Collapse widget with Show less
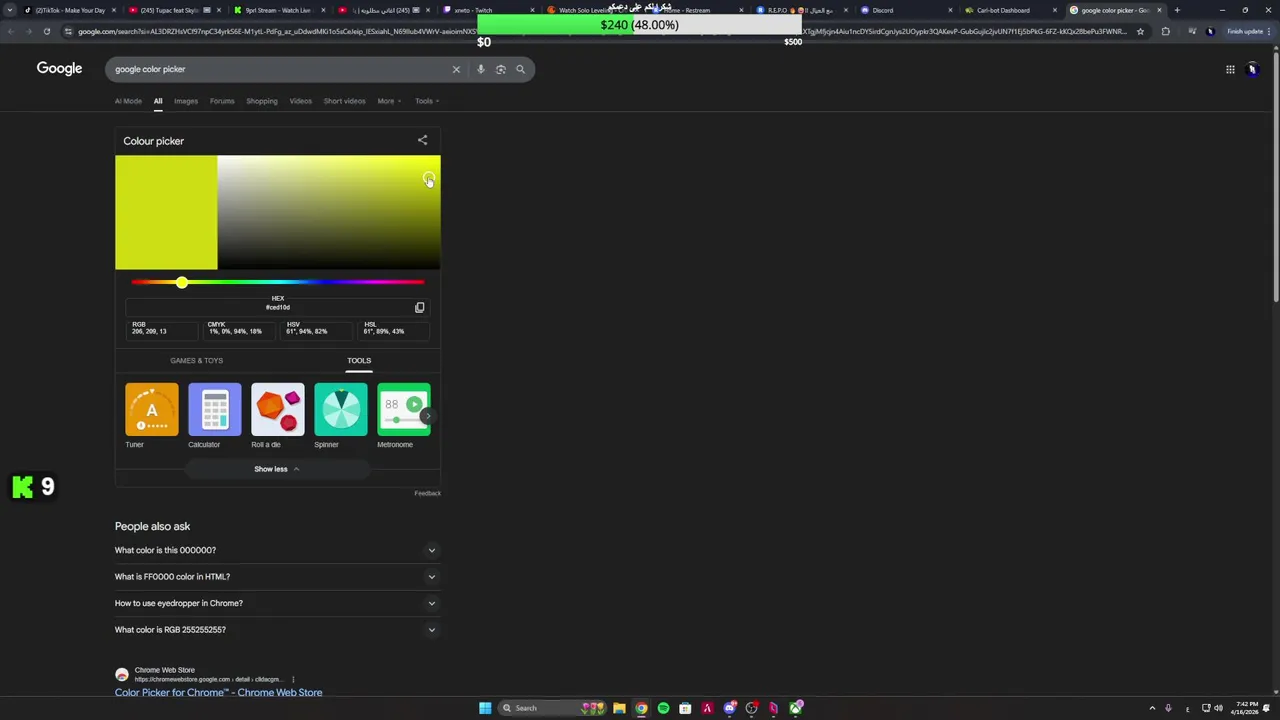Viewport: 1280px width, 720px height. pyautogui.click(x=277, y=469)
